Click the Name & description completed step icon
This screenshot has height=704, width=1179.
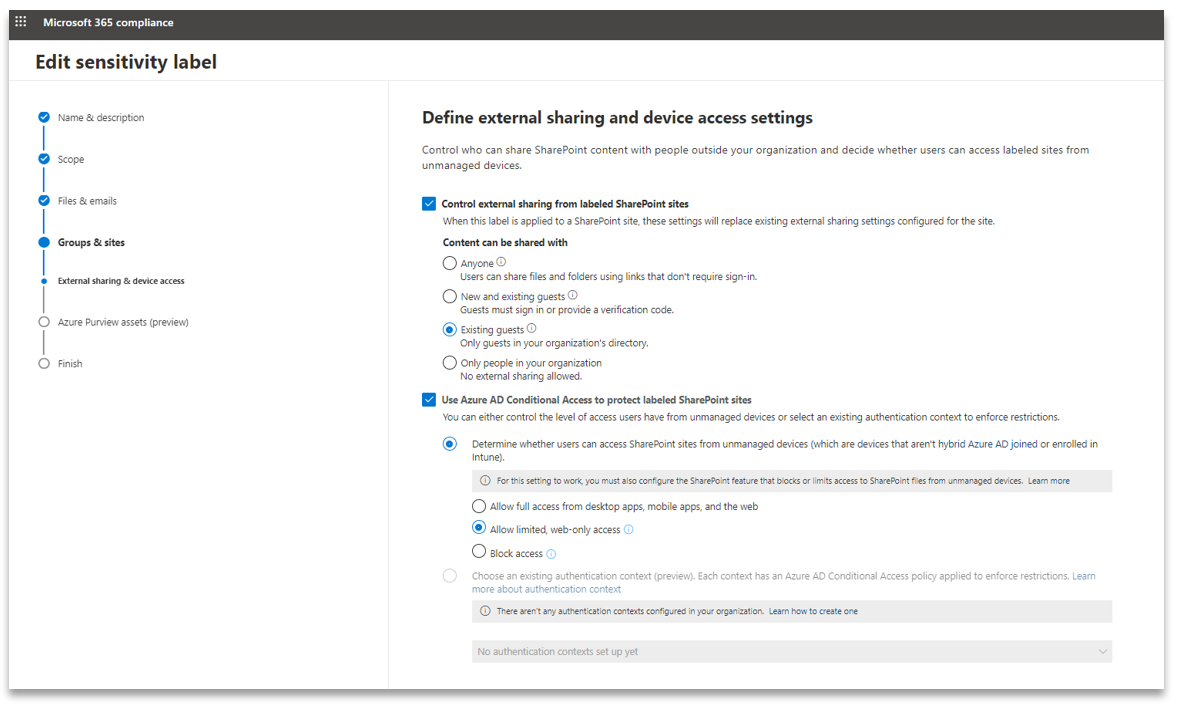point(44,117)
